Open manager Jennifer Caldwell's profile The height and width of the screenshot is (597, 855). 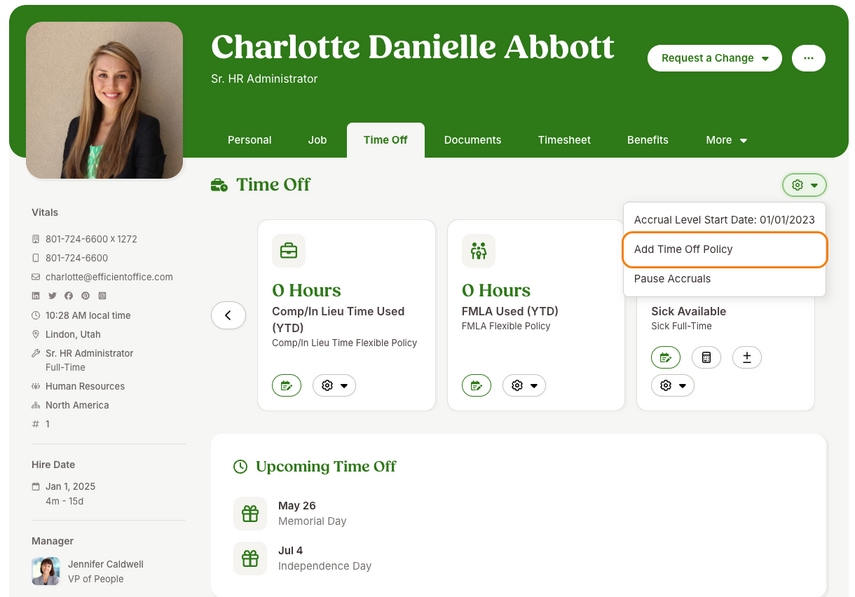click(106, 564)
